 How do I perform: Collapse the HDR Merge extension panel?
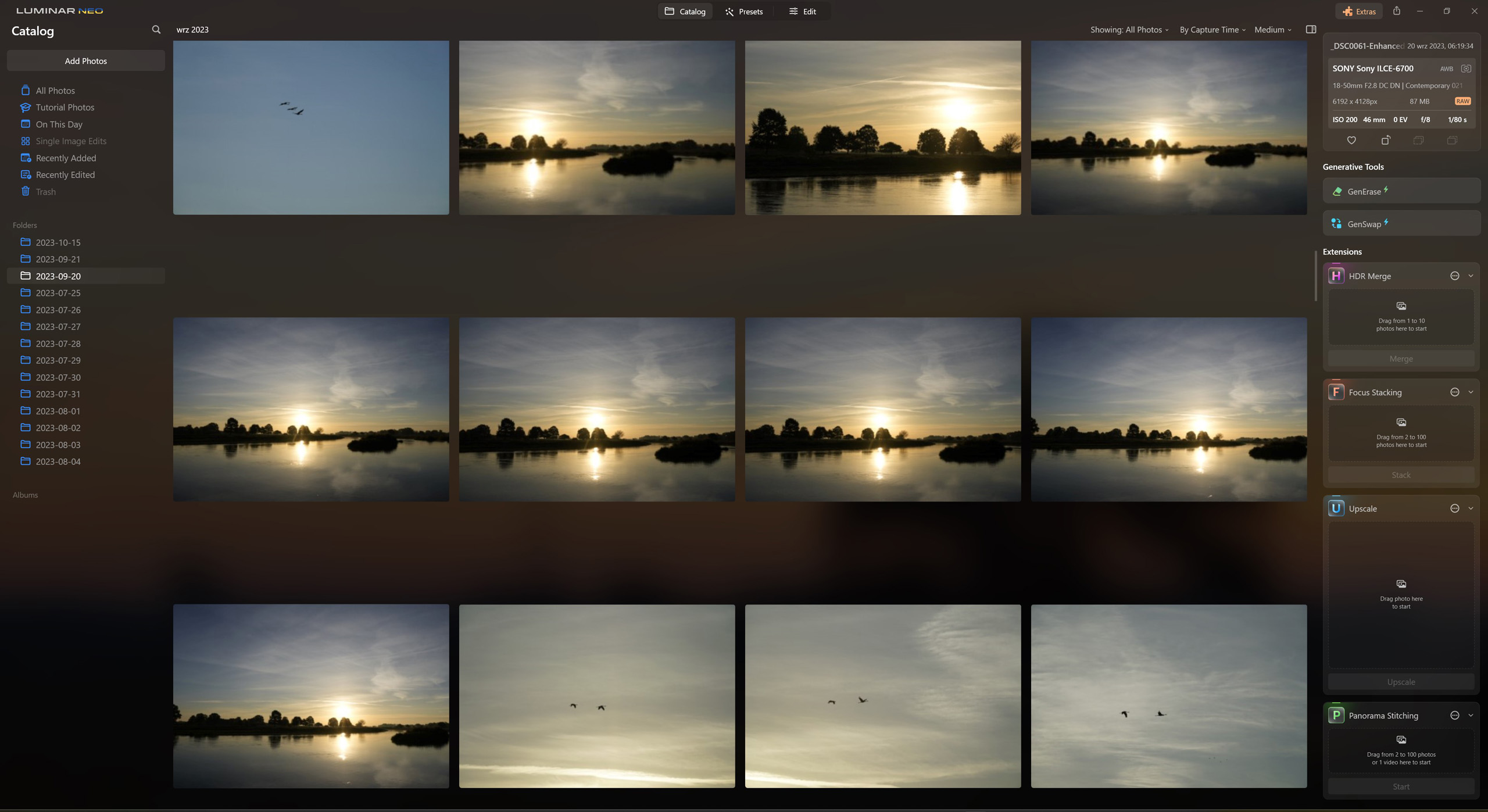pyautogui.click(x=1471, y=276)
